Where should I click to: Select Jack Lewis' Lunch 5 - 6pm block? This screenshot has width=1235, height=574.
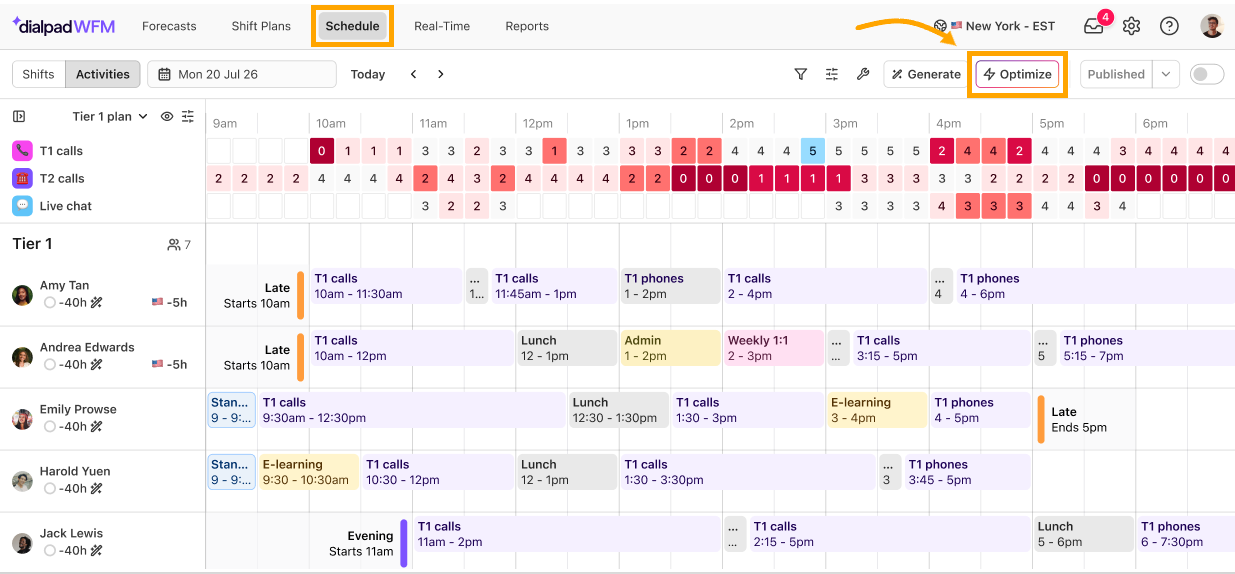[x=1084, y=534]
